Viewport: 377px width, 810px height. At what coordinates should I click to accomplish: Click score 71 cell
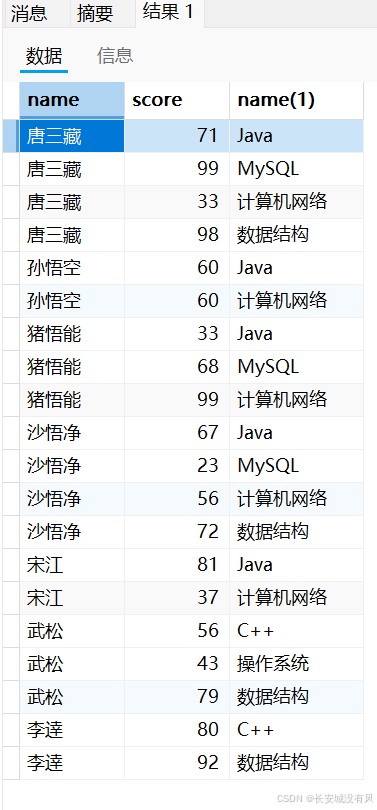tap(177, 136)
